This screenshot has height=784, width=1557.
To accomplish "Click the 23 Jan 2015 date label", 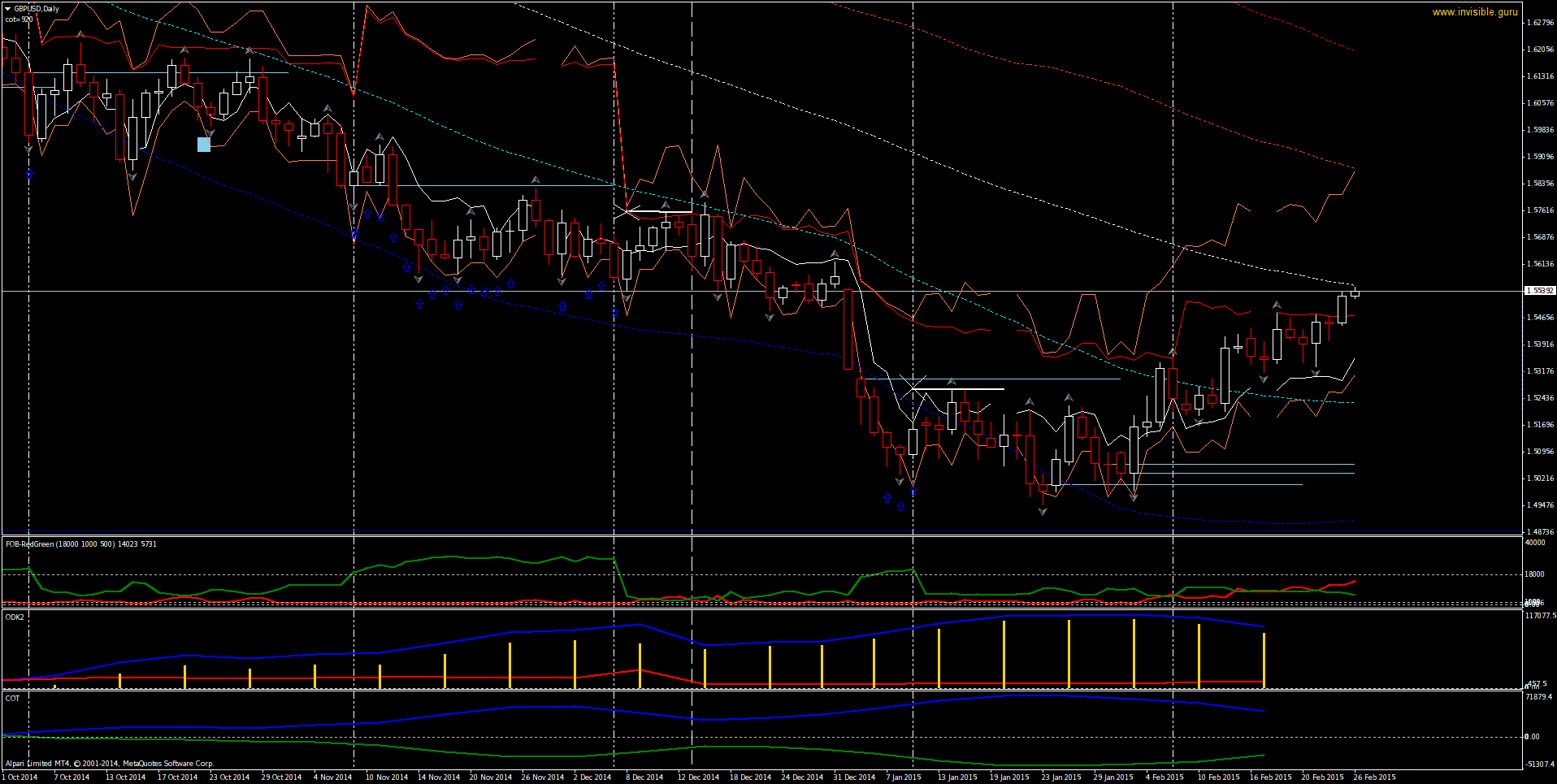I will pyautogui.click(x=1062, y=778).
